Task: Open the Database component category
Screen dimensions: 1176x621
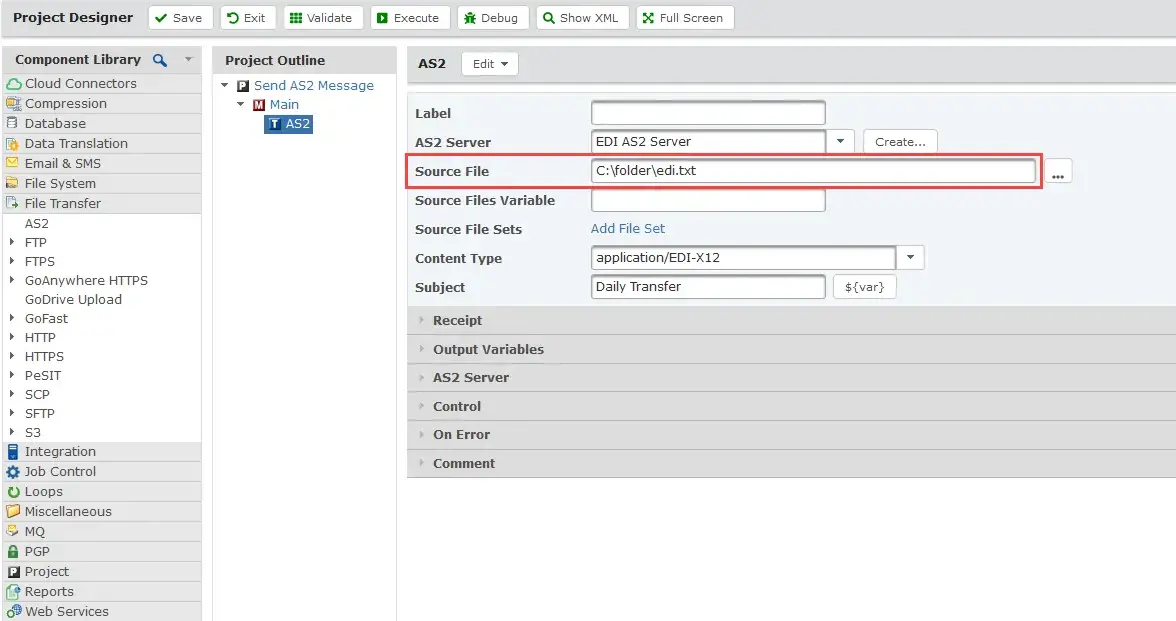Action: coord(55,123)
